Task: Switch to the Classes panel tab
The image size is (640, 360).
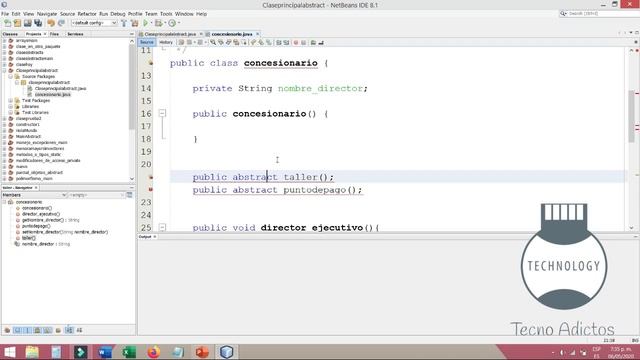Action: point(10,34)
